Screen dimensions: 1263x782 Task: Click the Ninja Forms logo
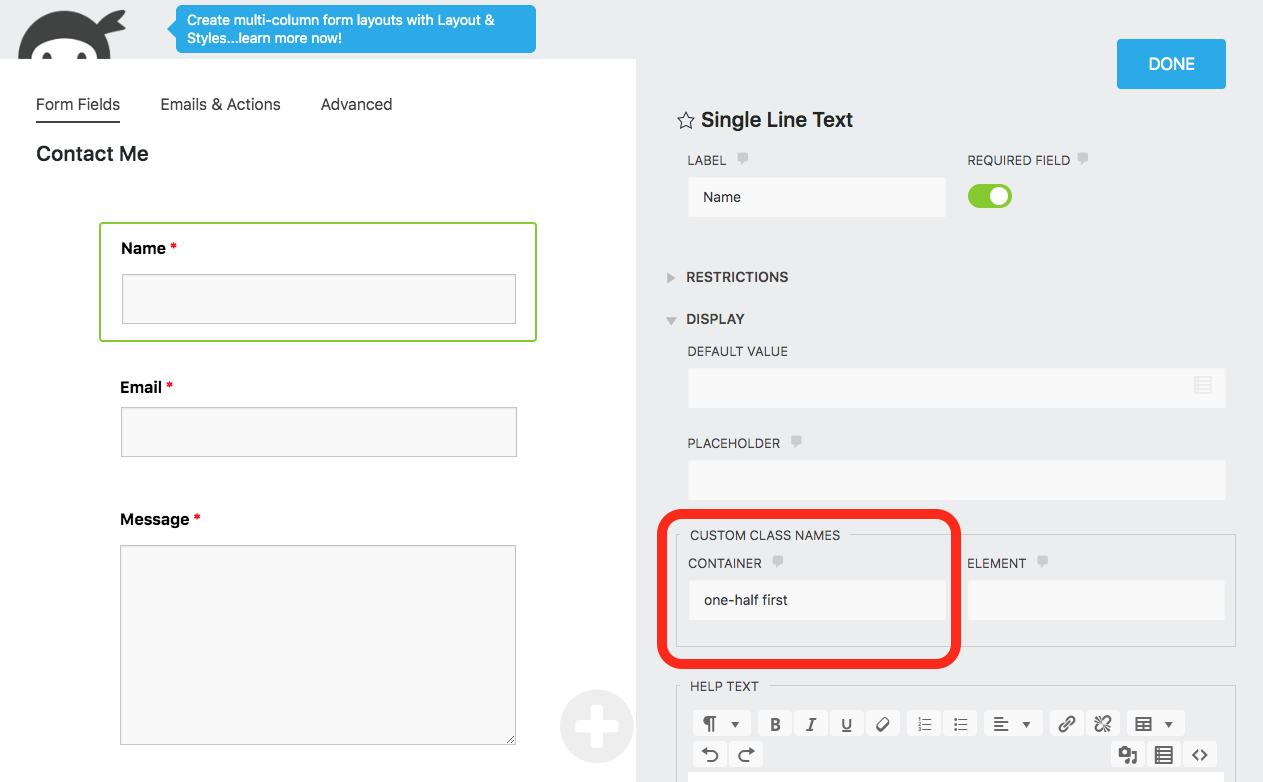72,35
